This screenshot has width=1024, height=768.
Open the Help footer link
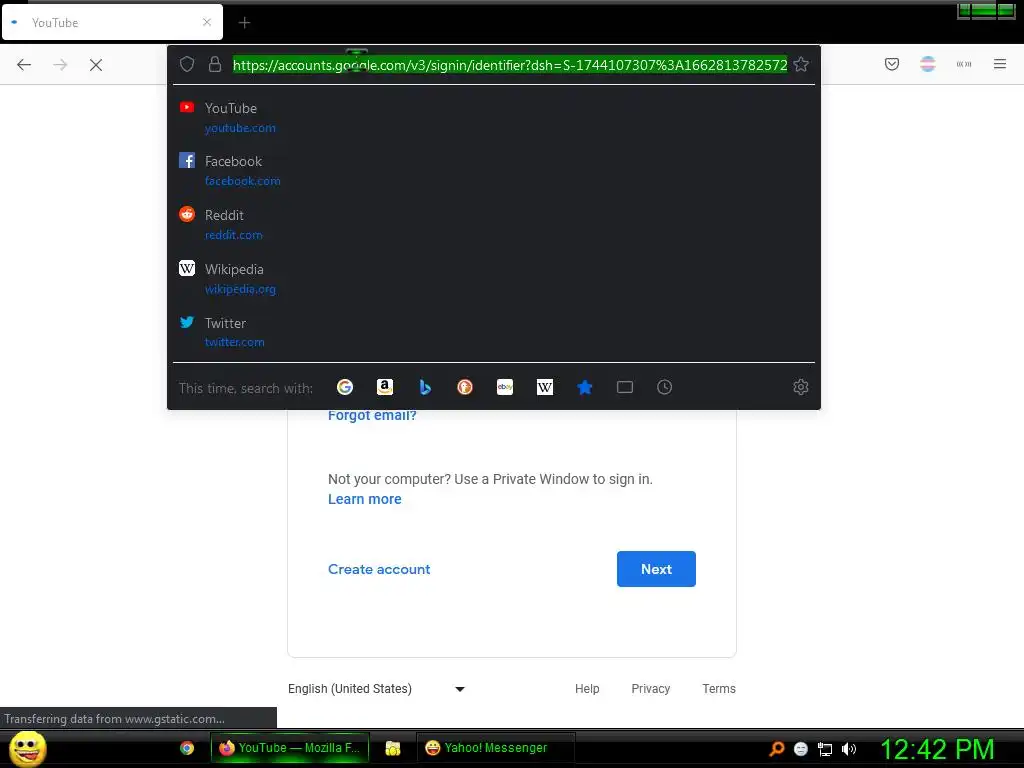[586, 688]
